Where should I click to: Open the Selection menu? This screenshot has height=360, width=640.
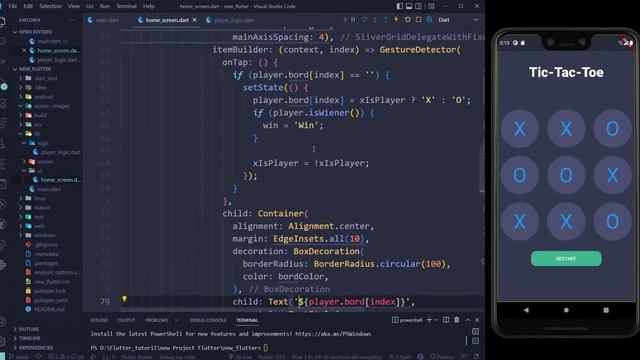pyautogui.click(x=50, y=6)
